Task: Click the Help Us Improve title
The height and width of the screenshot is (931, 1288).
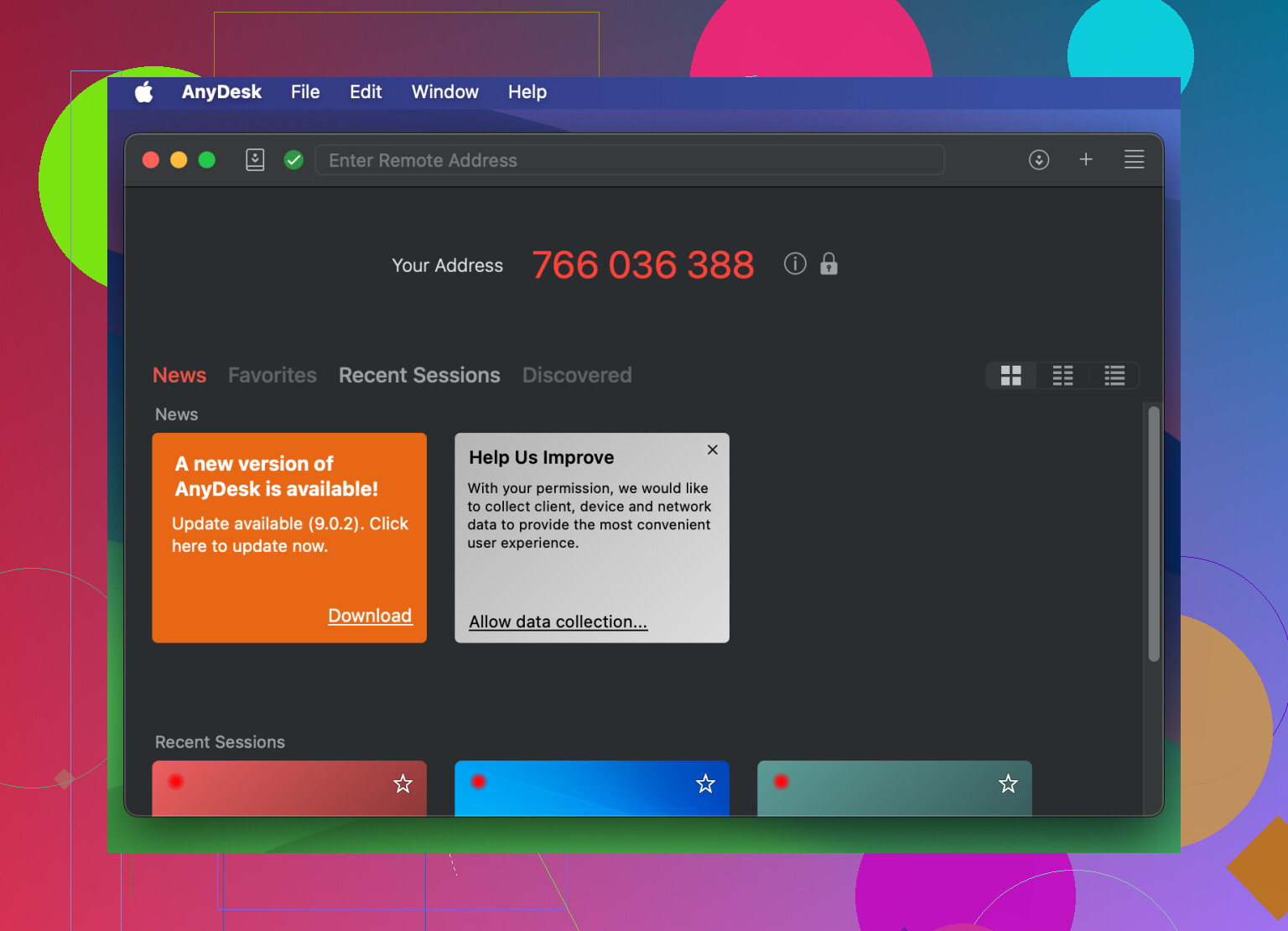Action: pos(542,457)
